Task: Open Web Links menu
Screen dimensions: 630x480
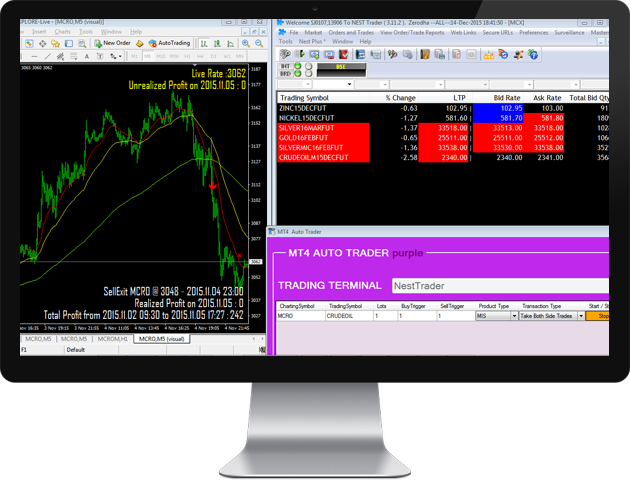Action: (463, 33)
